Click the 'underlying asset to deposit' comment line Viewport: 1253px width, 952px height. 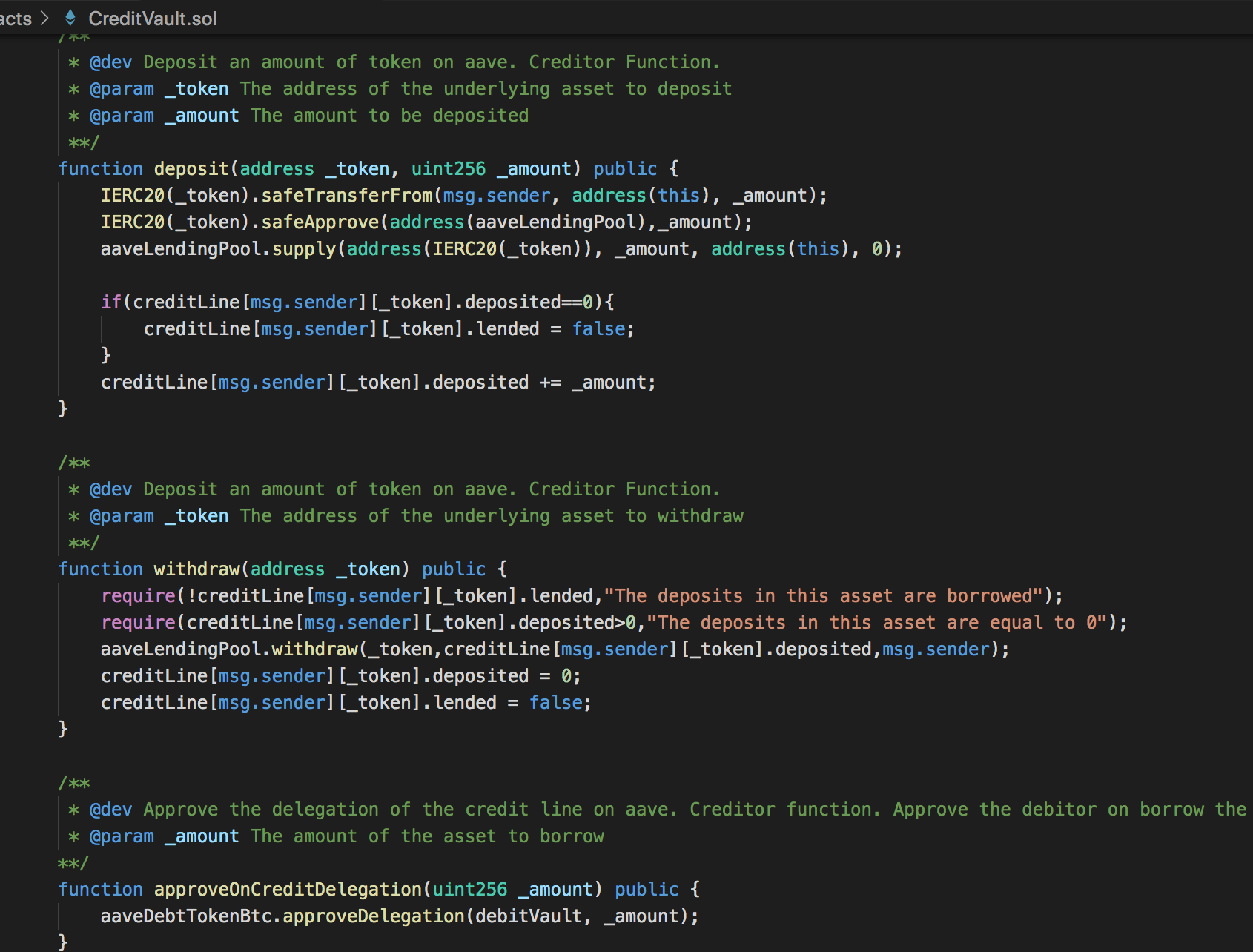400,89
